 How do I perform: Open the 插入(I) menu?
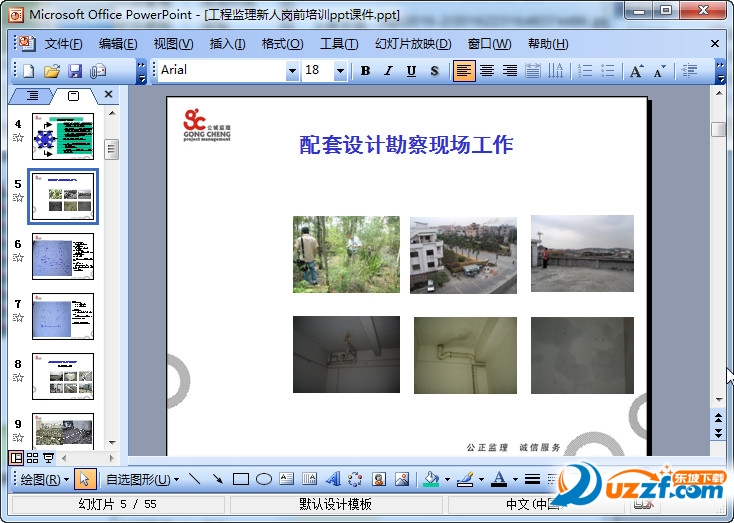(x=227, y=44)
